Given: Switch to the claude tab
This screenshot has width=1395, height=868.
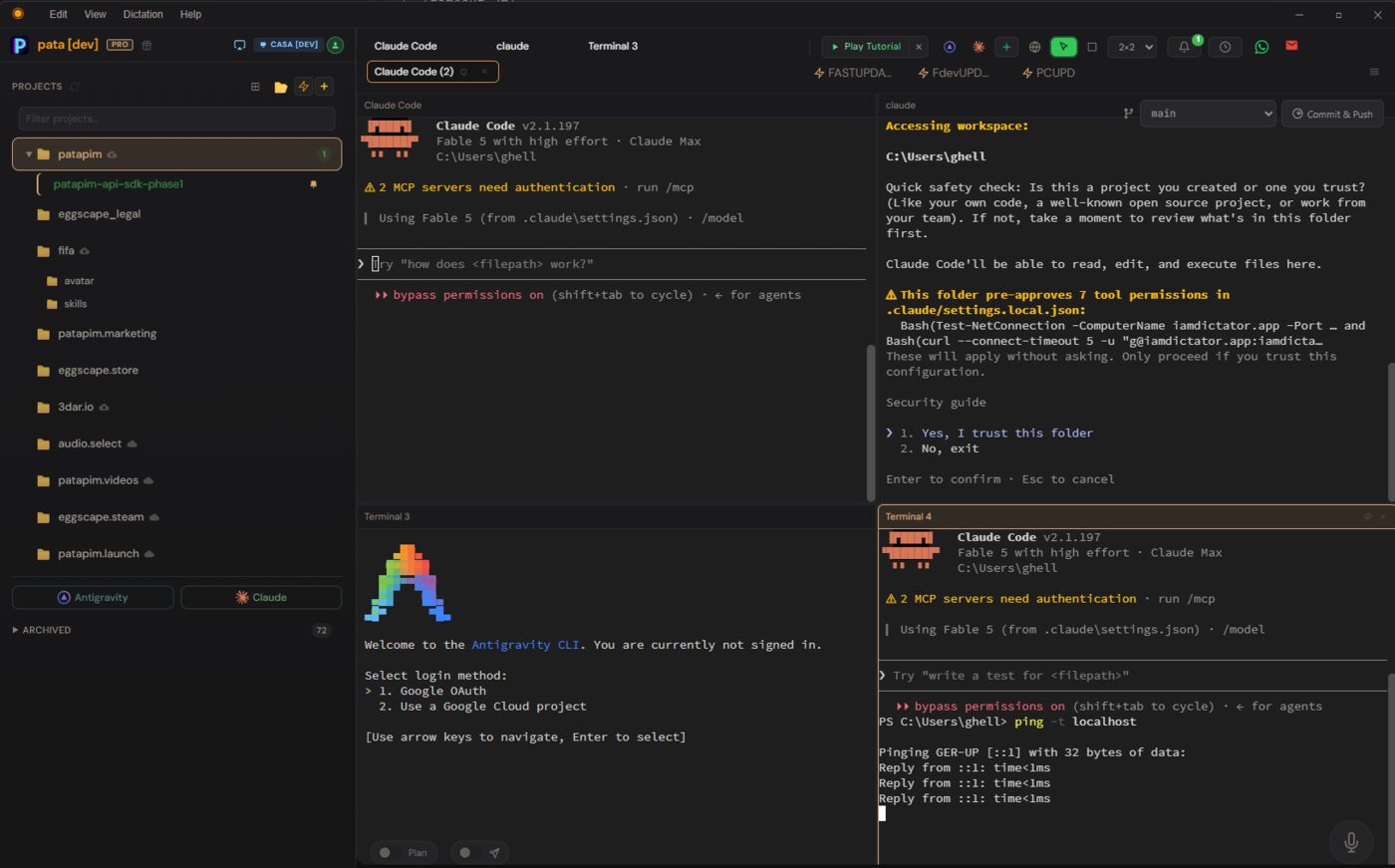Looking at the screenshot, I should tap(512, 46).
